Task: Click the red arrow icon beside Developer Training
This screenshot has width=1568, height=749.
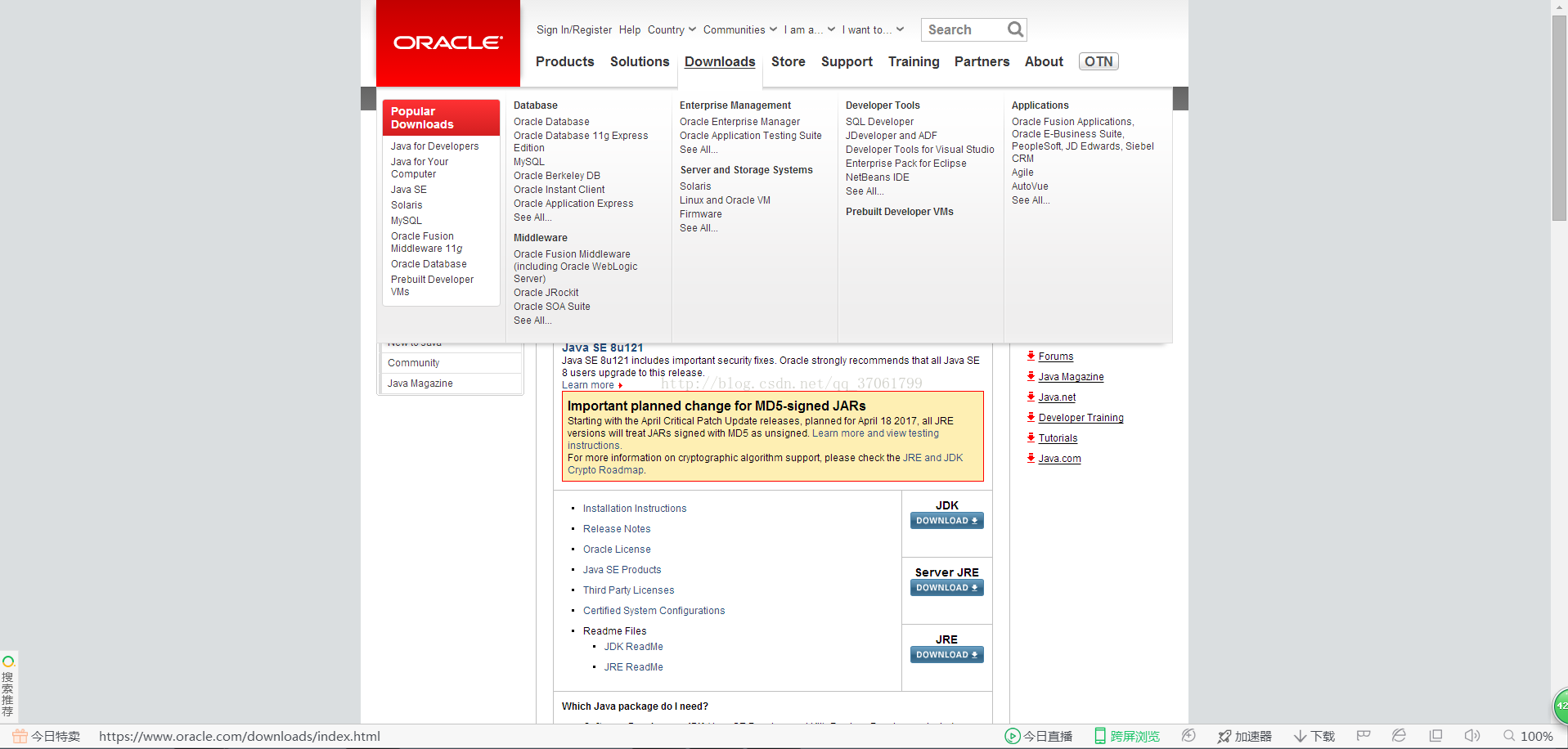Action: point(1031,417)
